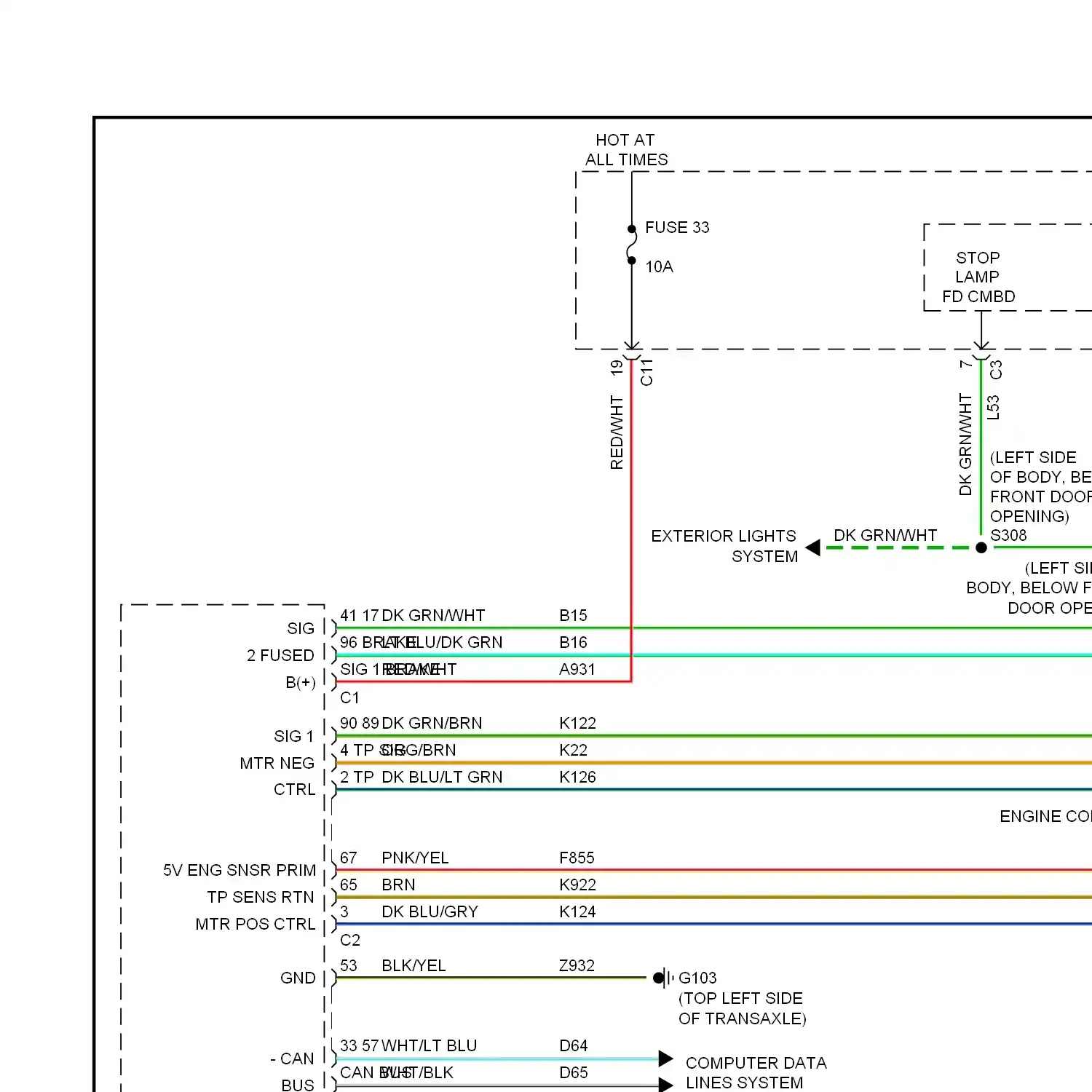Screen dimensions: 1092x1092
Task: Click circuit code "K122"
Action: (x=577, y=723)
